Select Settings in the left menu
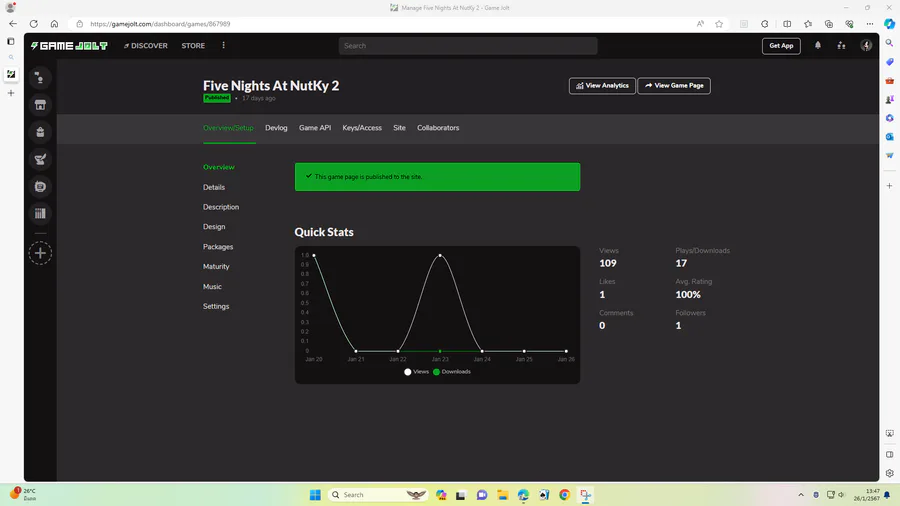The image size is (900, 506). coord(216,306)
